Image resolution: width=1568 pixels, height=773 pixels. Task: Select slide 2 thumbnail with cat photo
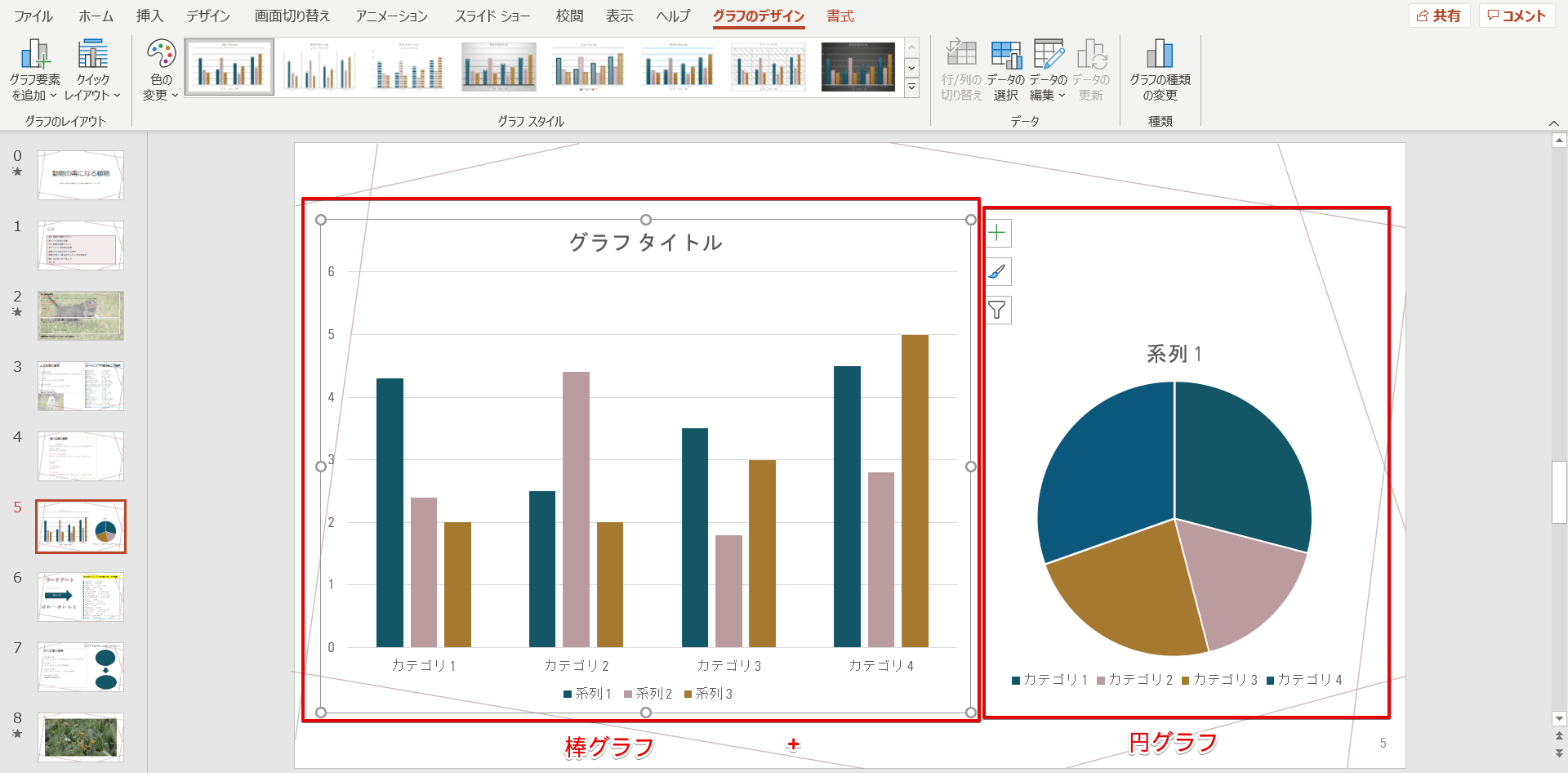tap(81, 315)
